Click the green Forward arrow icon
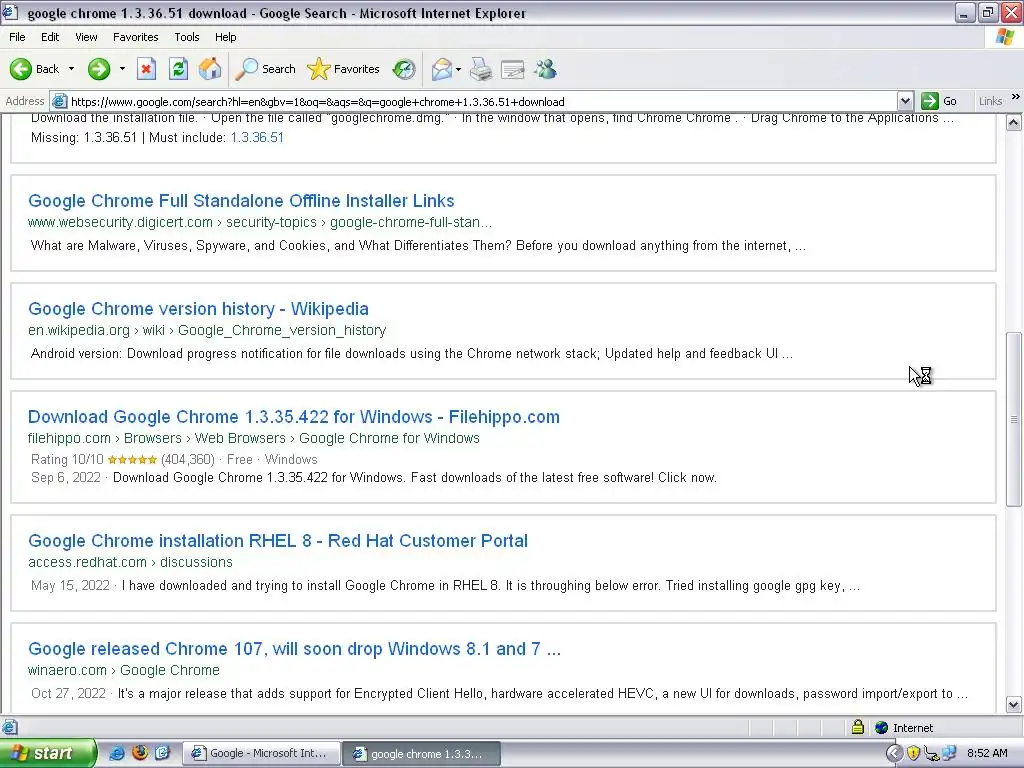This screenshot has height=768, width=1024. coord(99,69)
